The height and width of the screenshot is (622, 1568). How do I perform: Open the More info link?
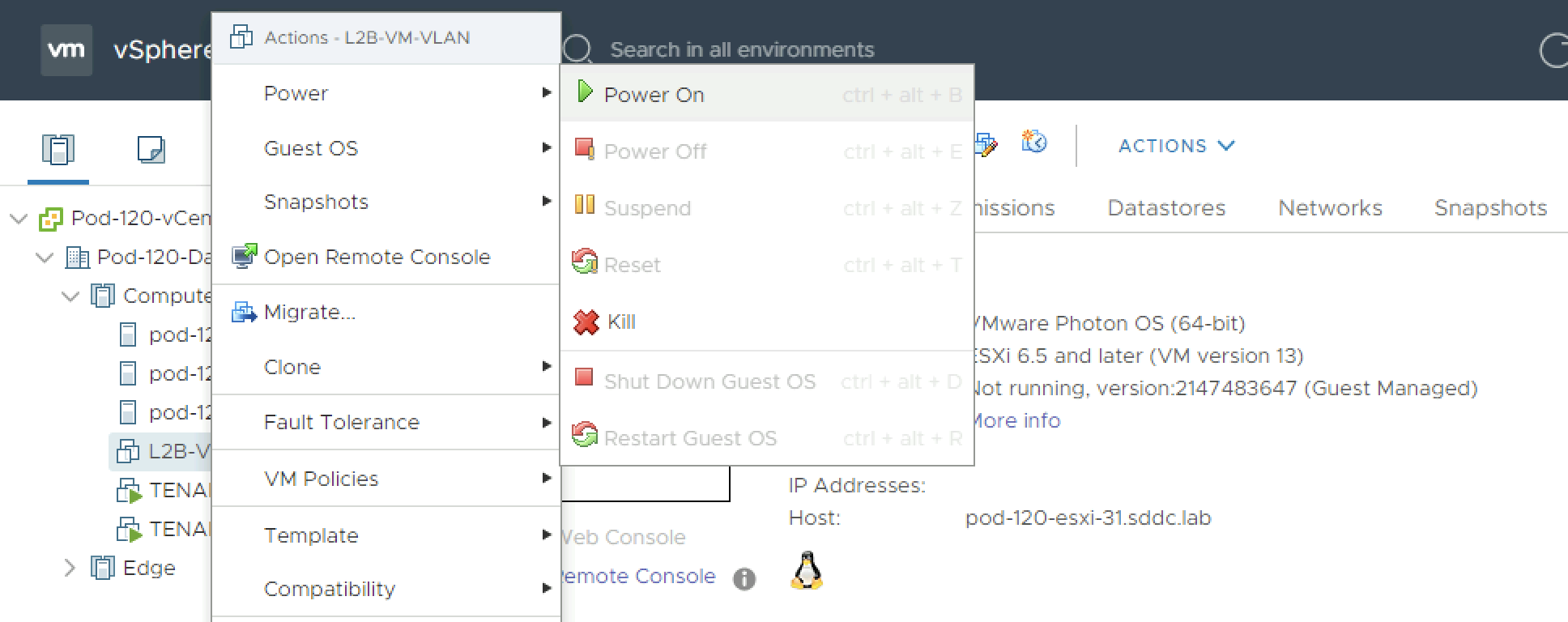pos(1016,420)
